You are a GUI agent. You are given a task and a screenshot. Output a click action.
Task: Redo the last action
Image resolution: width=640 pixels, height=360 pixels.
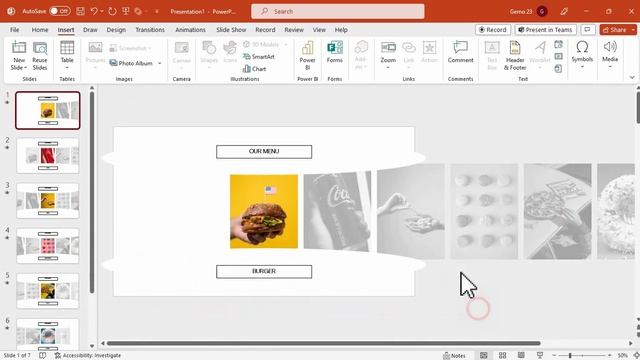click(112, 11)
